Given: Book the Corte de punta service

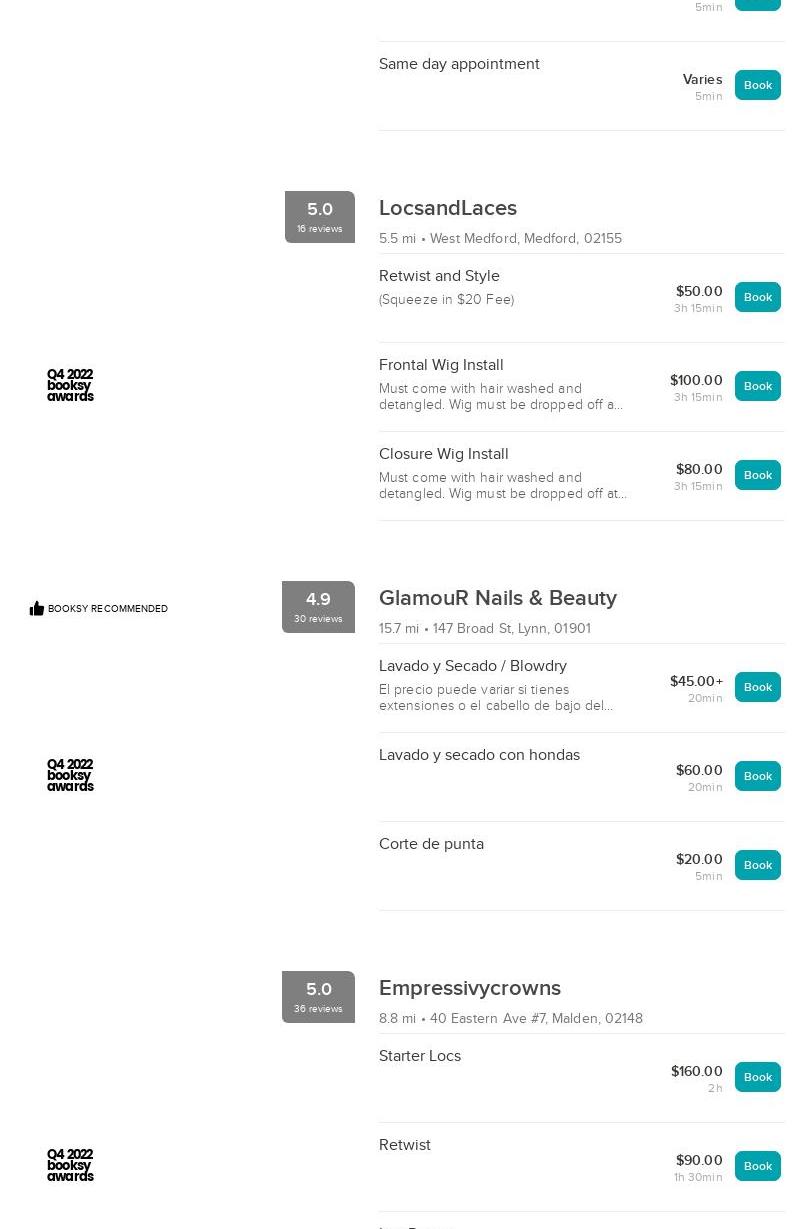Looking at the screenshot, I should [757, 865].
